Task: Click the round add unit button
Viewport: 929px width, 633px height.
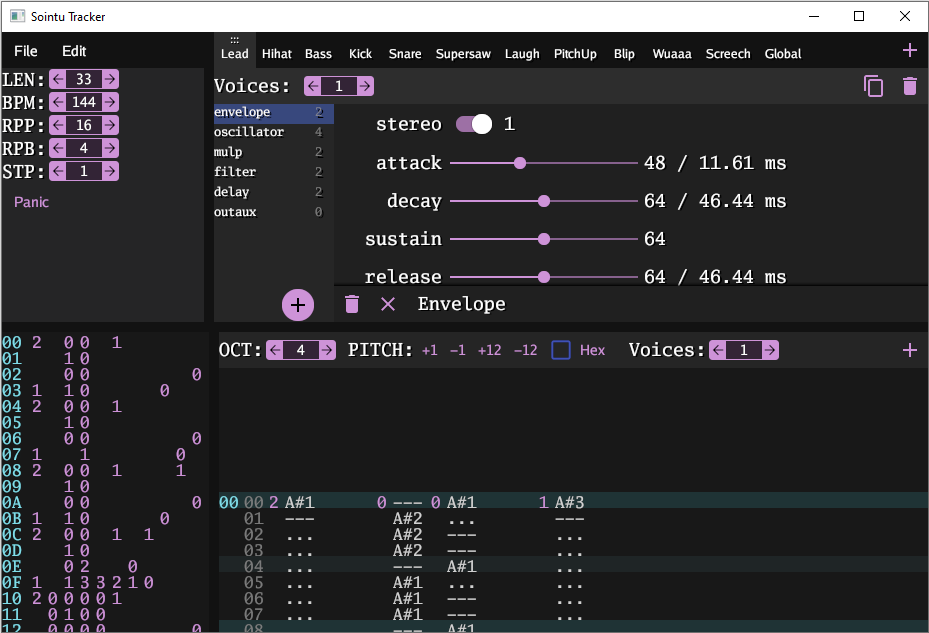Action: click(x=297, y=304)
